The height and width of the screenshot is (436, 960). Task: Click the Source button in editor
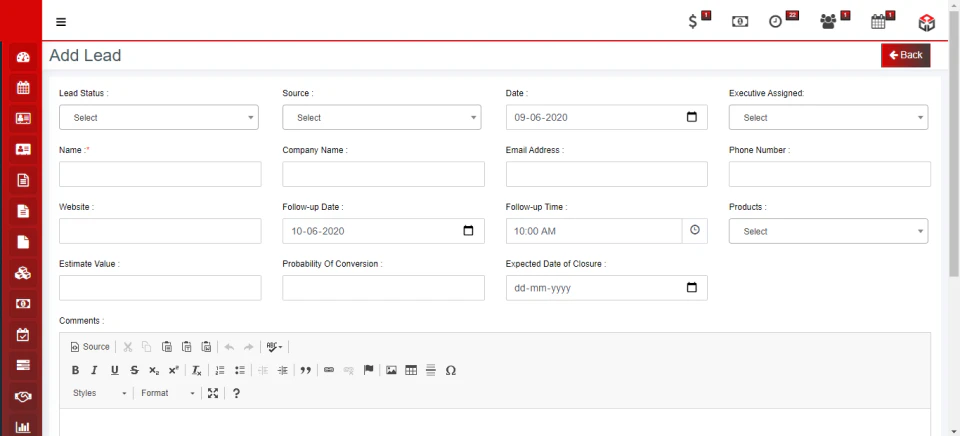coord(90,347)
